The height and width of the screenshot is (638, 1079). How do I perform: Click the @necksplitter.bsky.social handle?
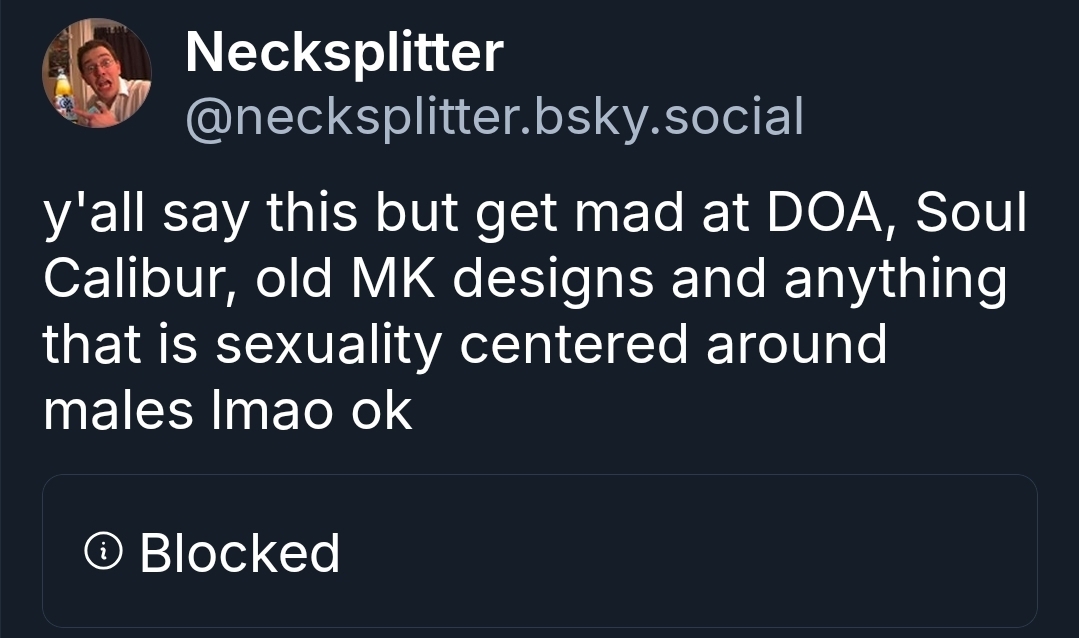(x=494, y=117)
